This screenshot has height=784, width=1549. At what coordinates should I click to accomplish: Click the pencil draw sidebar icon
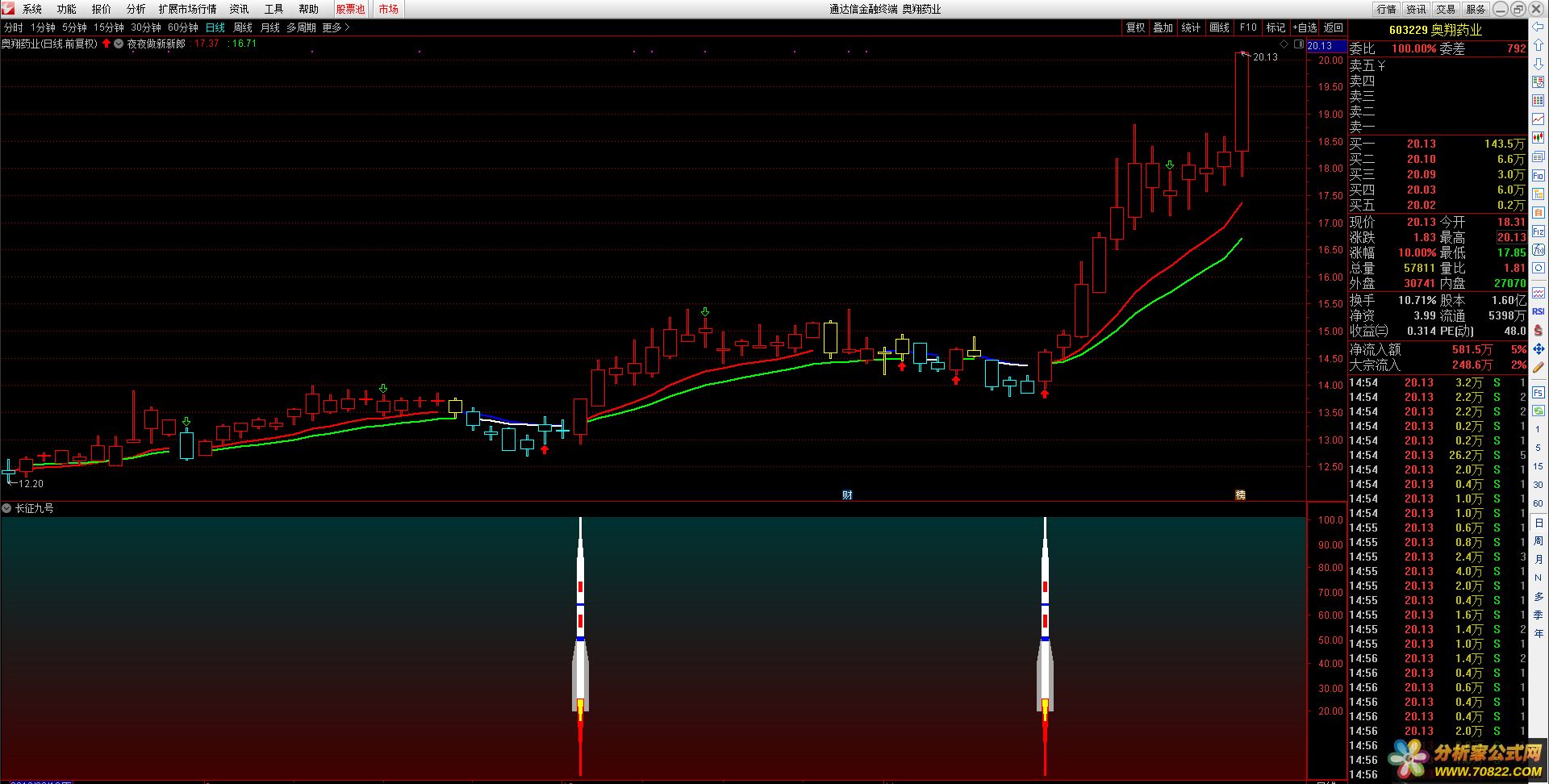[1539, 368]
